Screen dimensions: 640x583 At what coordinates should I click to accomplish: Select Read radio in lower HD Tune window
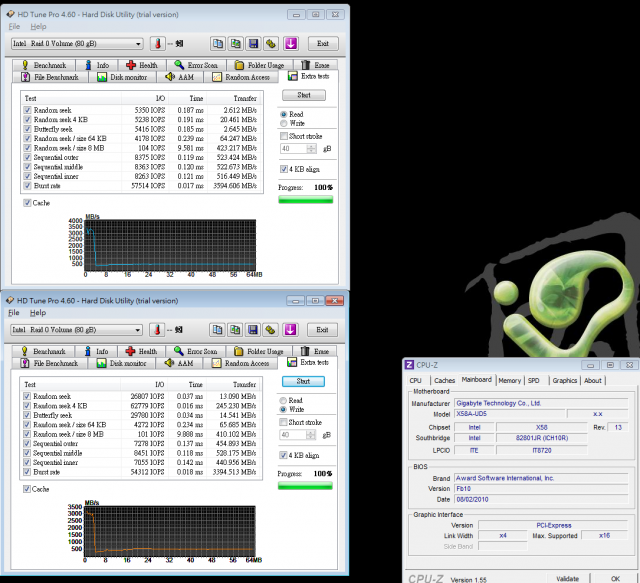pyautogui.click(x=283, y=401)
